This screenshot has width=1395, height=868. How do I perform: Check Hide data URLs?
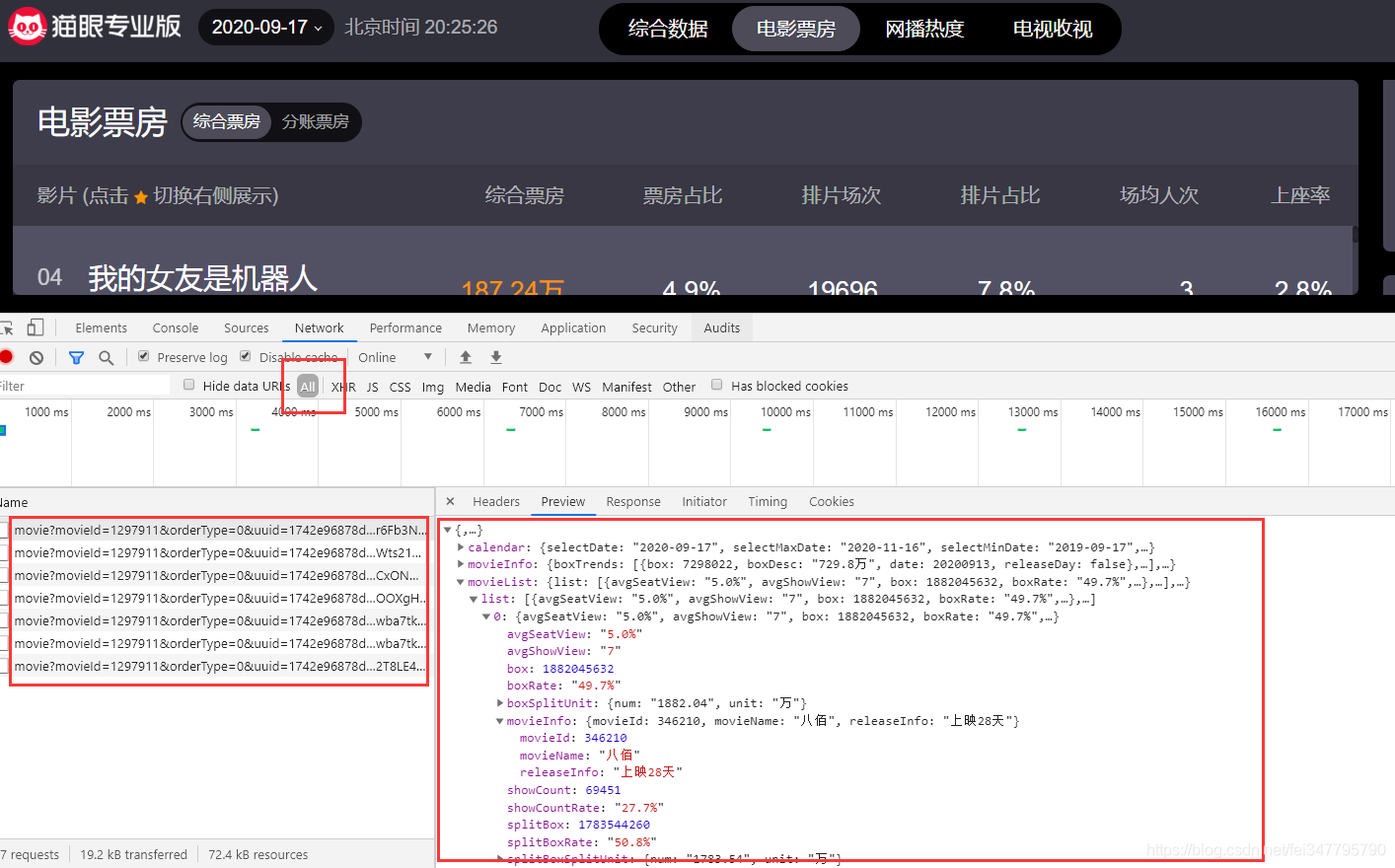pyautogui.click(x=188, y=385)
